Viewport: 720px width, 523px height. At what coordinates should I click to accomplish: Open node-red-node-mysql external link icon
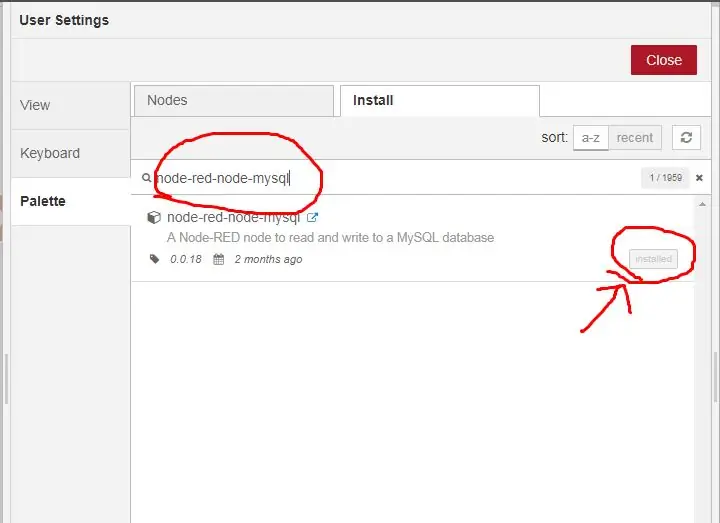point(312,217)
